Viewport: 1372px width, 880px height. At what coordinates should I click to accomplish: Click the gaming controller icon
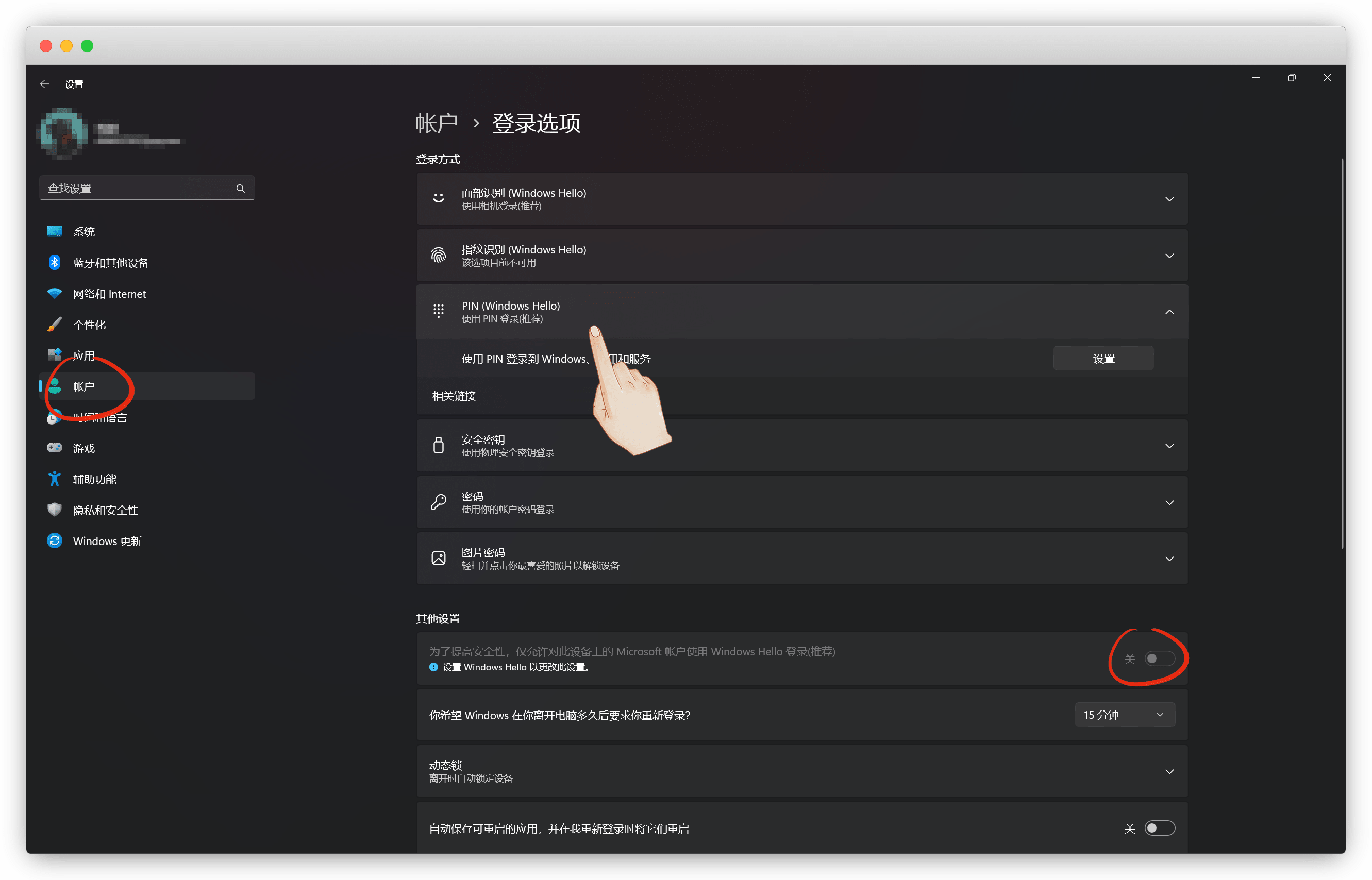(x=54, y=447)
